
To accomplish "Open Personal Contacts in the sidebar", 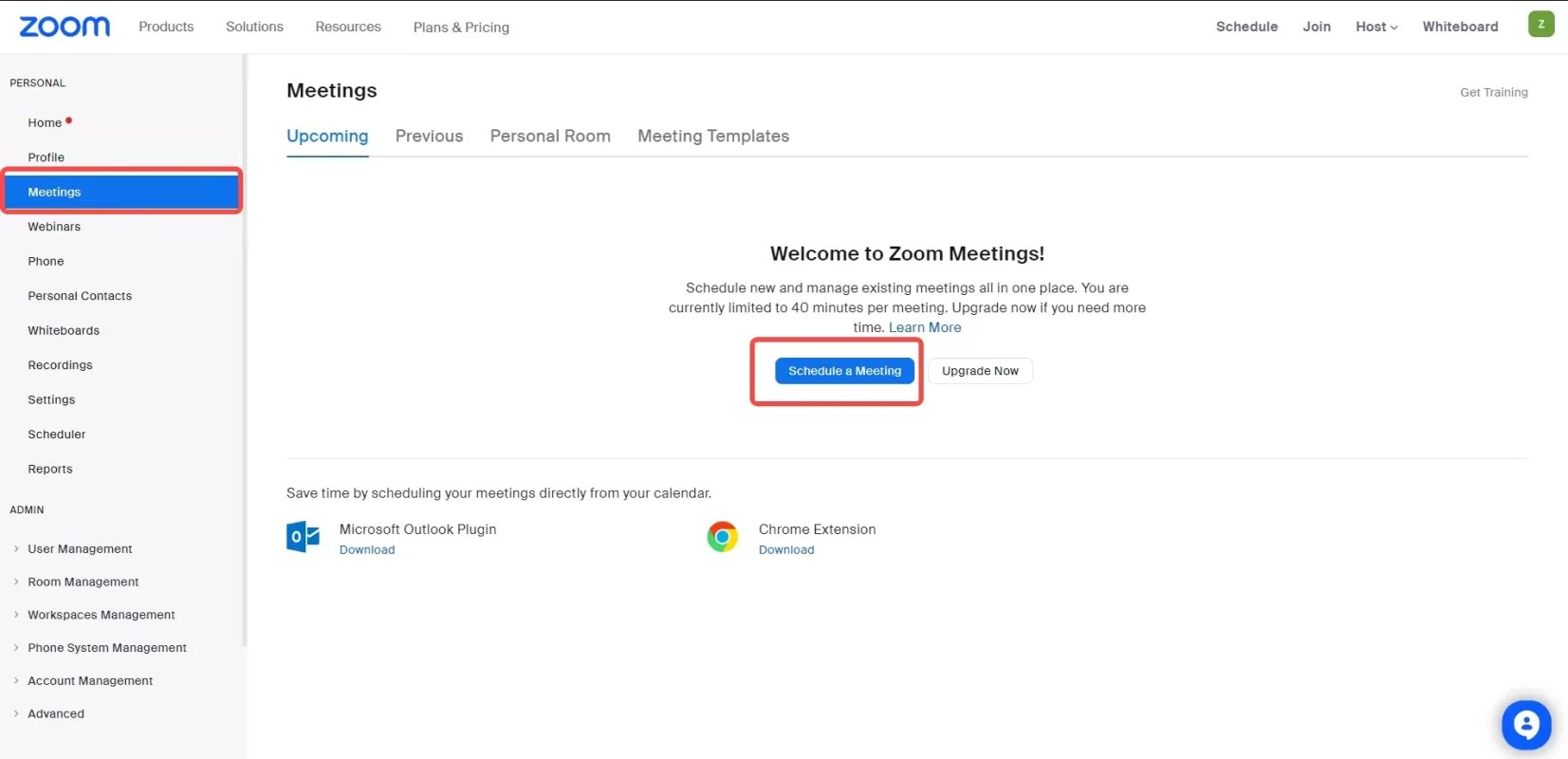I will click(x=80, y=296).
